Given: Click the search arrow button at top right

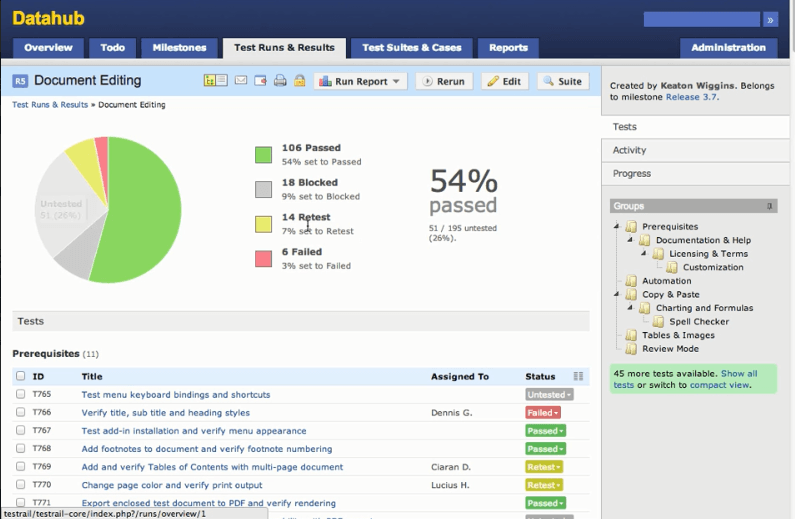Looking at the screenshot, I should point(770,19).
